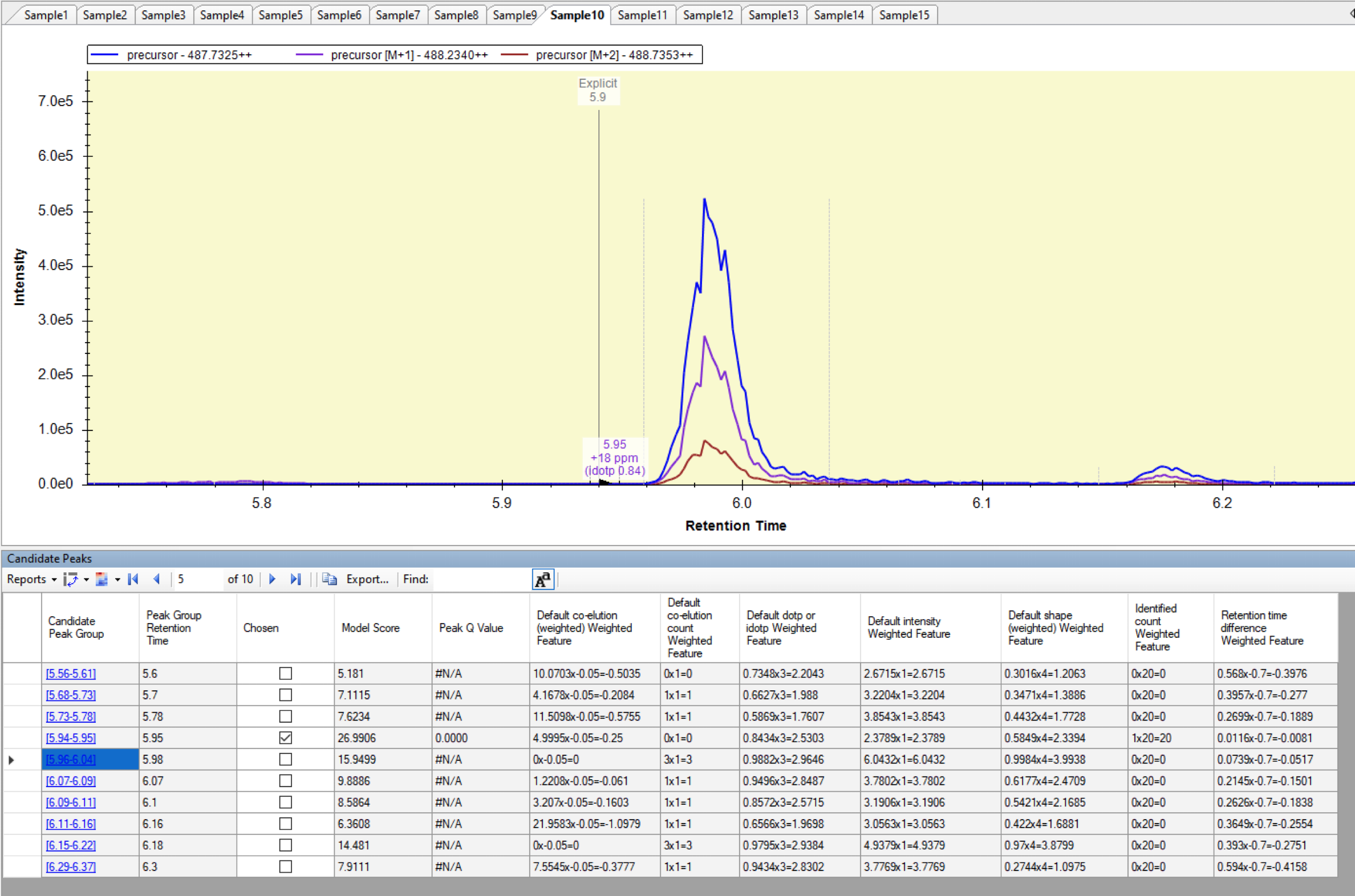Viewport: 1355px width, 896px height.
Task: Expand the pivot layout dropdown arrow
Action: pos(86,580)
